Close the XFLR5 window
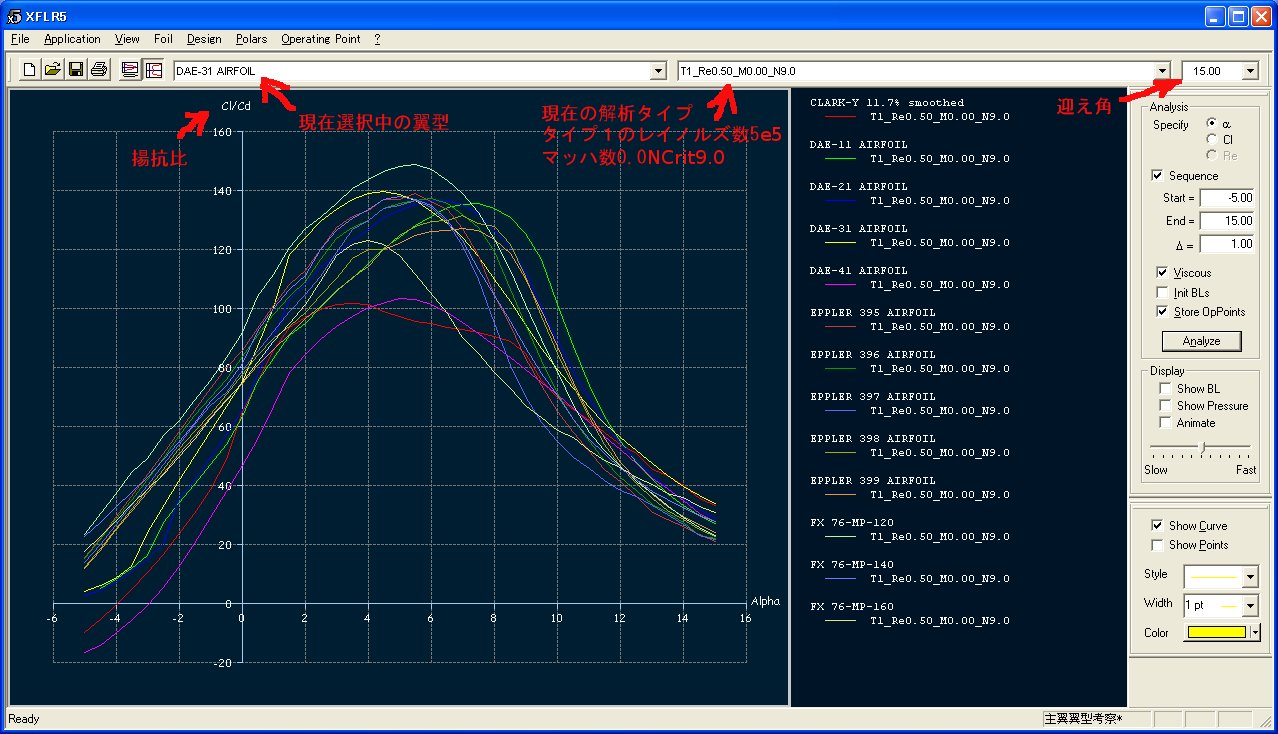This screenshot has width=1278, height=734. click(x=1261, y=16)
